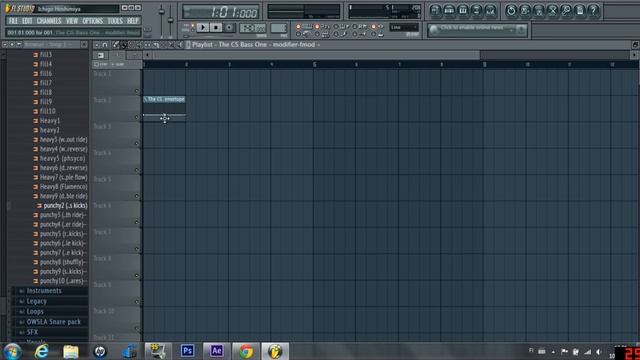Select the playlist pencil draw tool

(116, 45)
